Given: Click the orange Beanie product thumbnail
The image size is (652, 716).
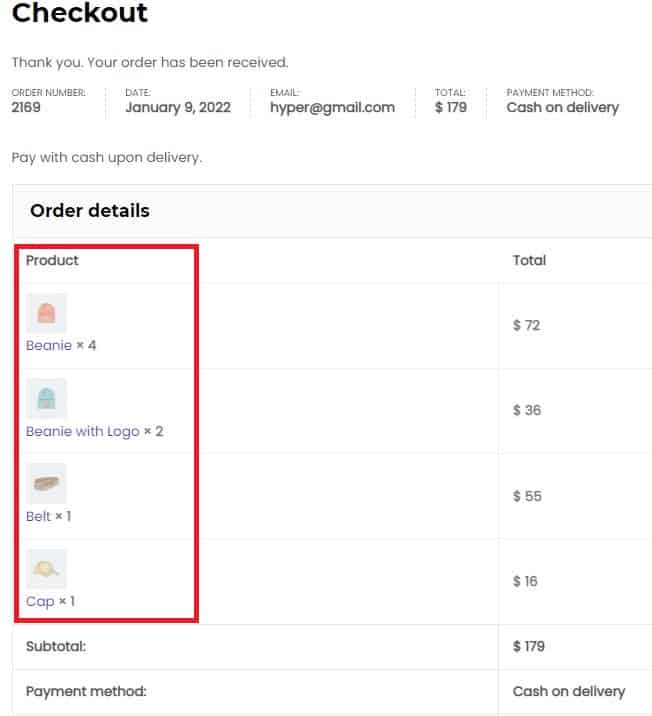Looking at the screenshot, I should [x=46, y=313].
